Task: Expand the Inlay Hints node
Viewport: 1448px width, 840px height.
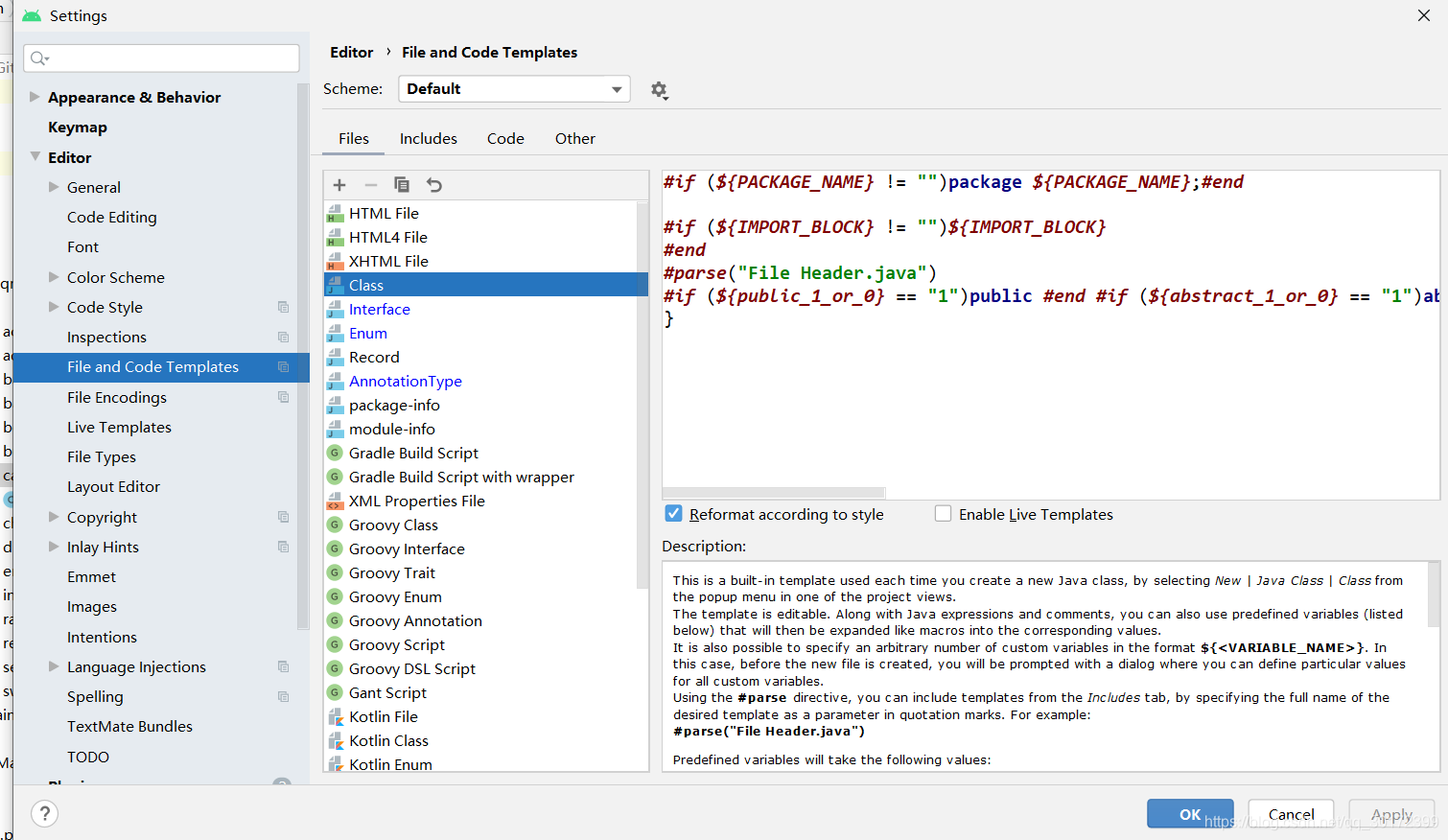Action: point(54,547)
